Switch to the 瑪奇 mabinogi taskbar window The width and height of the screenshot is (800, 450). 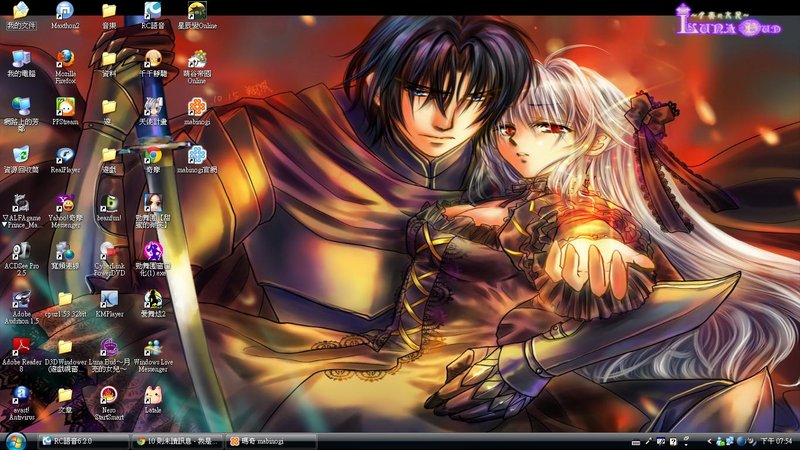[270, 440]
